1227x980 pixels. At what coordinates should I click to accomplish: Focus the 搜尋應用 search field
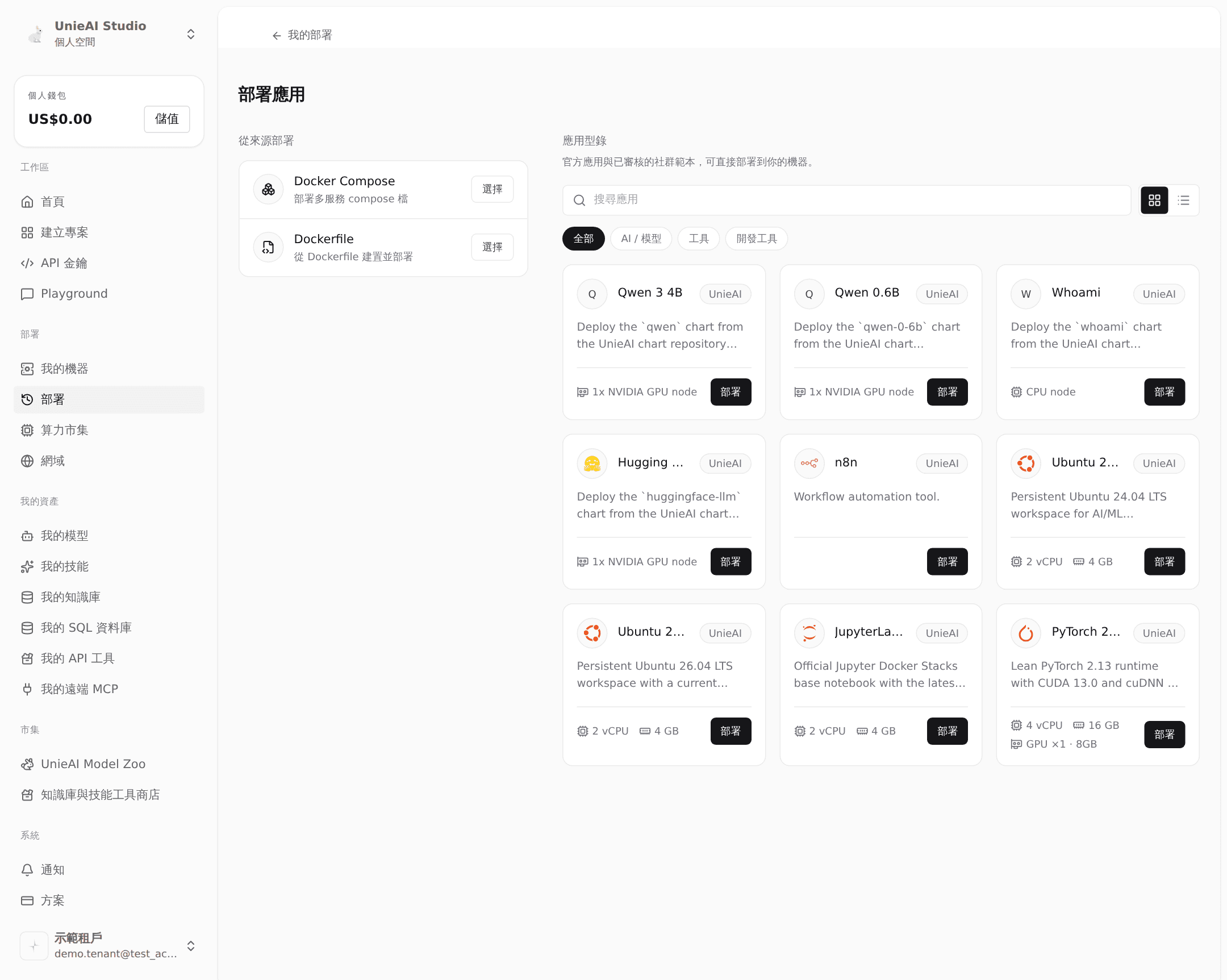pos(846,200)
